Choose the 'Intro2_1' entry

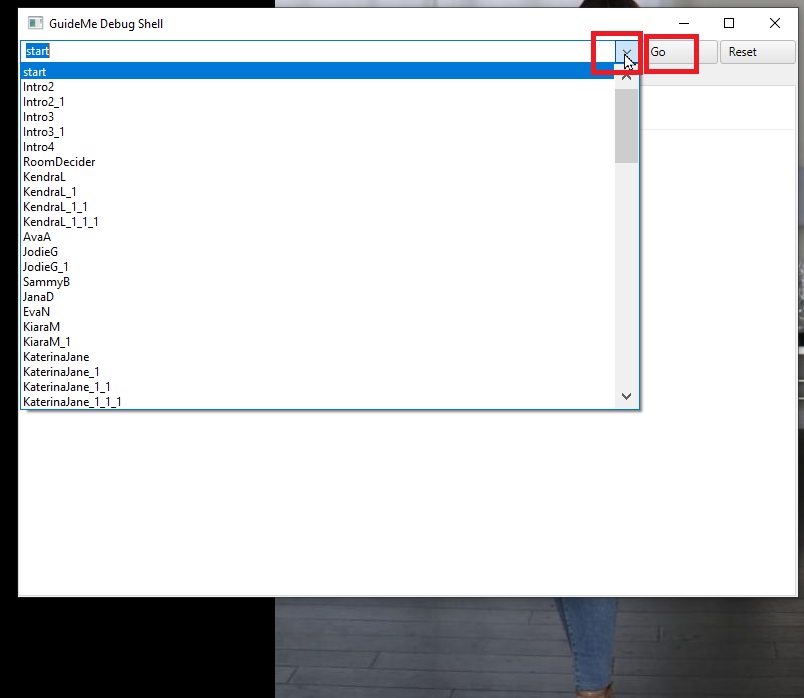318,102
